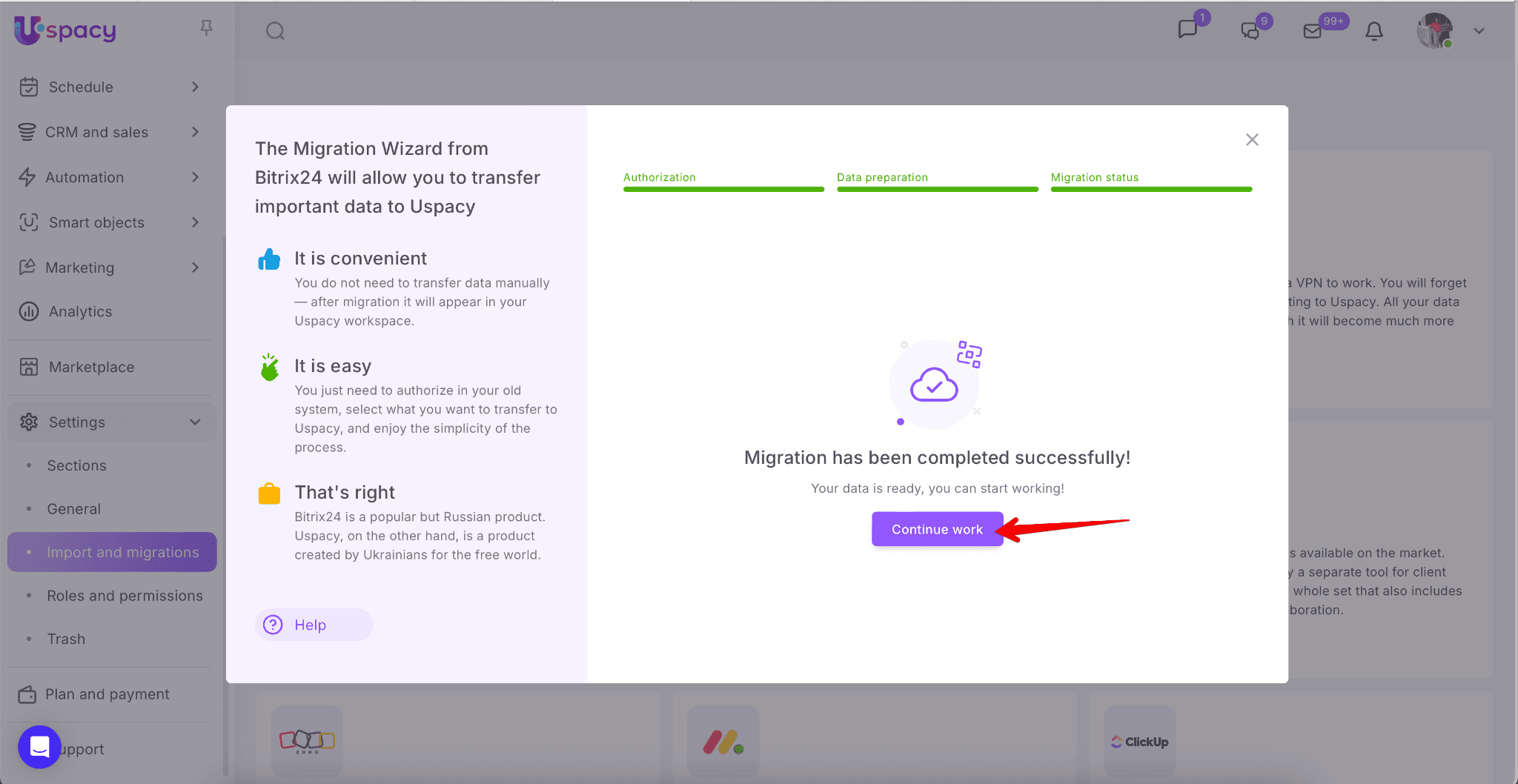The image size is (1518, 784).
Task: Expand CRM and sales chevron
Action: 195,132
